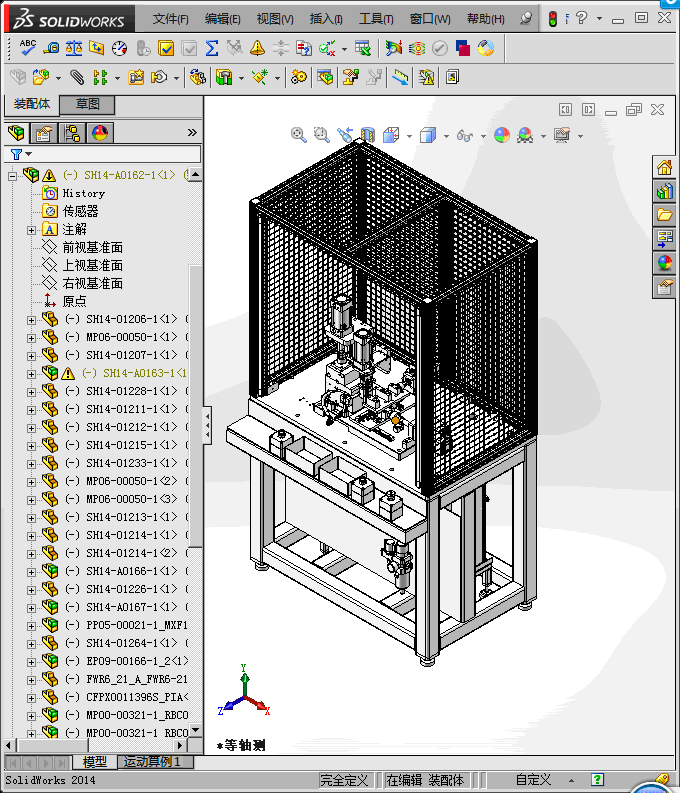Open the feature tree filter dropdown
Viewport: 680px width, 793px height.
pos(20,154)
